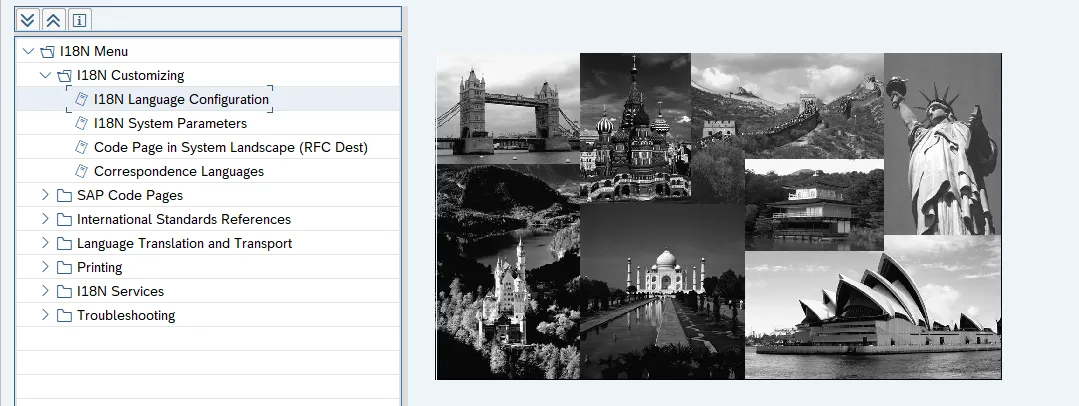Click the Taj Mahal photo
This screenshot has width=1079, height=406.
[663, 291]
